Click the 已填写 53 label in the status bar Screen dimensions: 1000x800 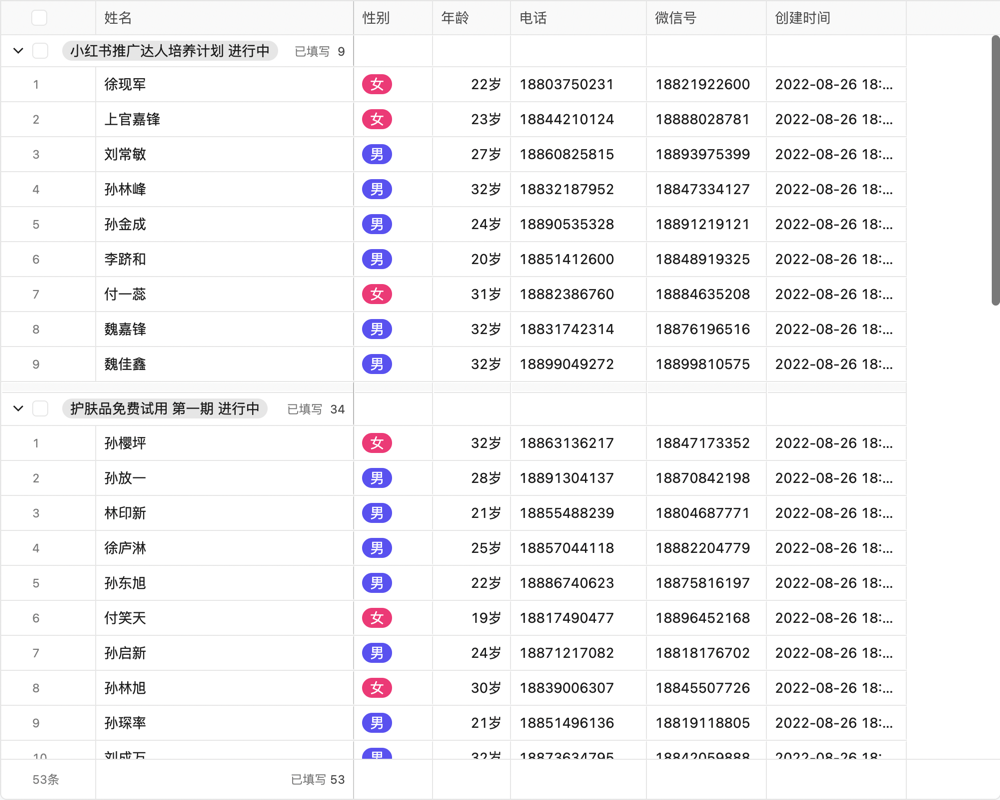[318, 779]
